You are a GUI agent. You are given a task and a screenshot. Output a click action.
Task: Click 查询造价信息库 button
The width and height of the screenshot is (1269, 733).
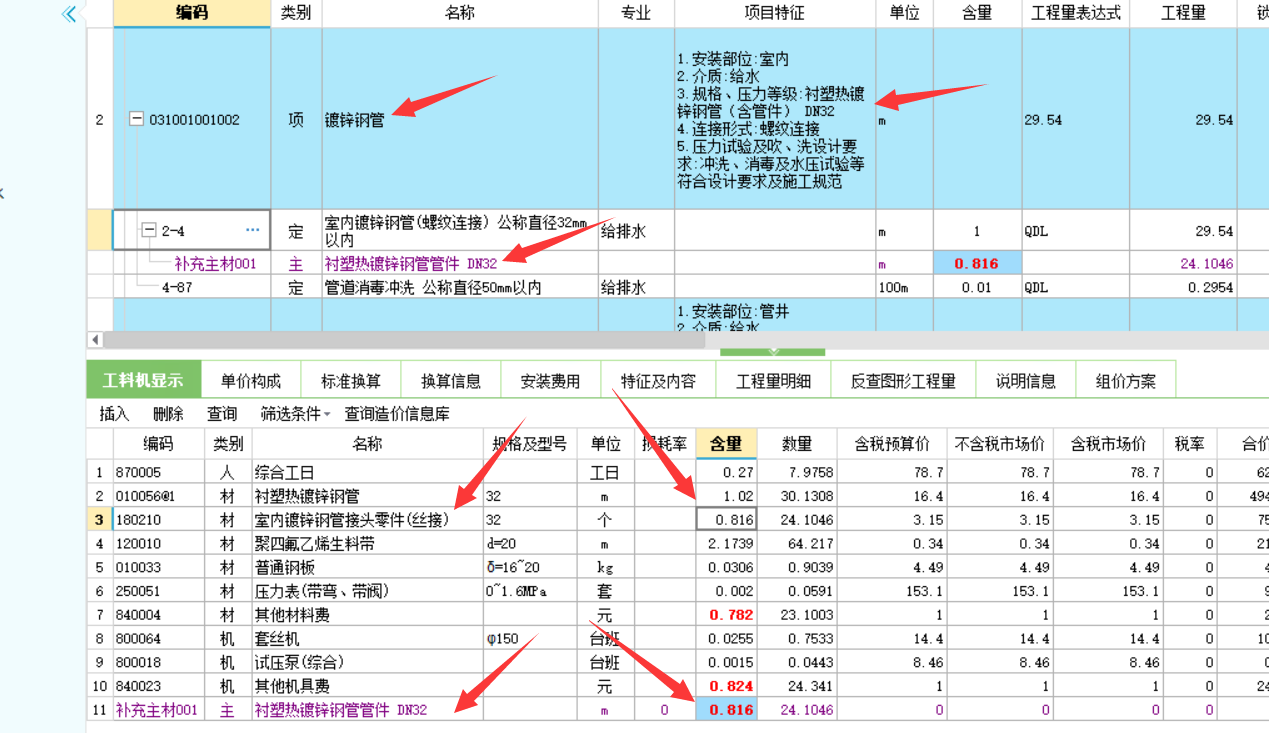(397, 414)
